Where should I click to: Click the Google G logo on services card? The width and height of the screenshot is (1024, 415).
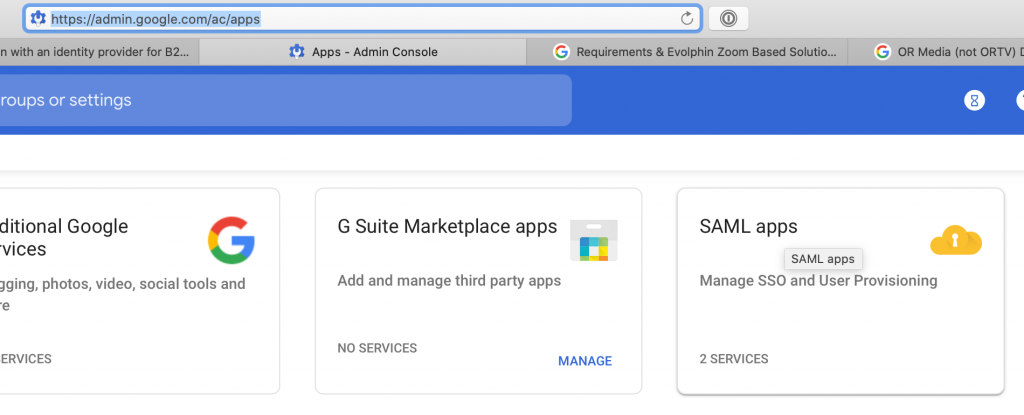pyautogui.click(x=231, y=240)
